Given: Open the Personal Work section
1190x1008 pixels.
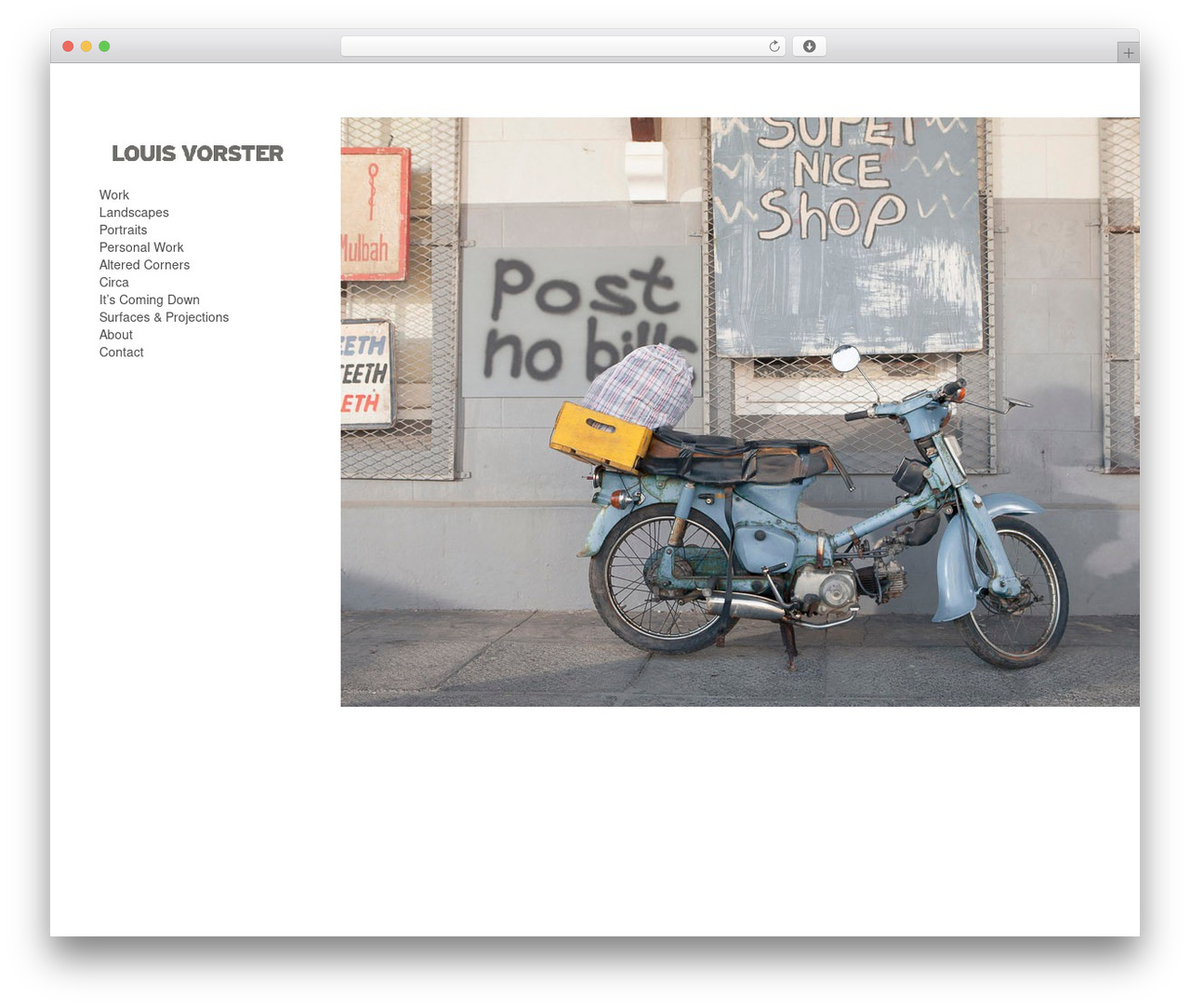Looking at the screenshot, I should coord(141,247).
